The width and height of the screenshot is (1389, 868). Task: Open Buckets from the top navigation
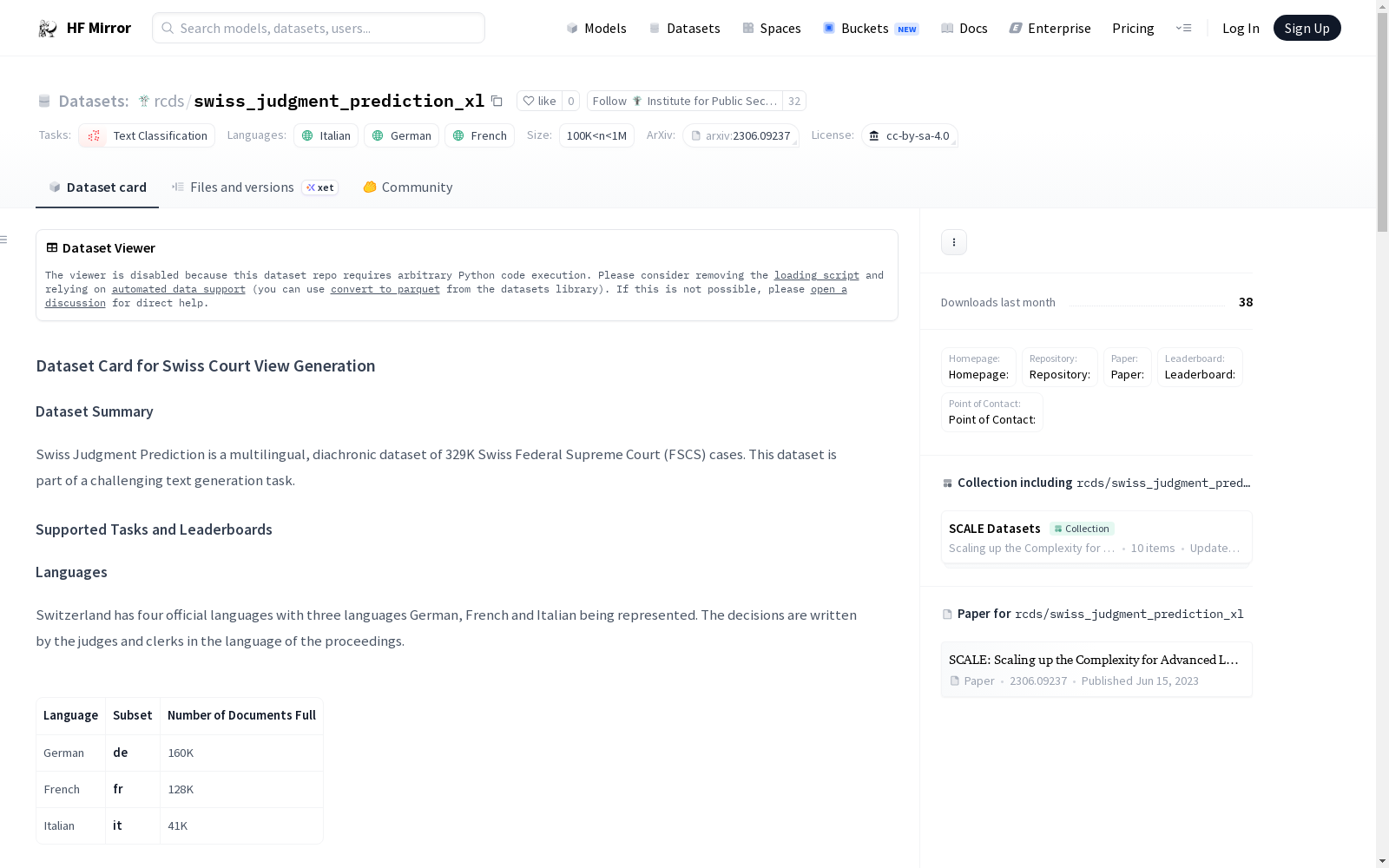point(871,29)
